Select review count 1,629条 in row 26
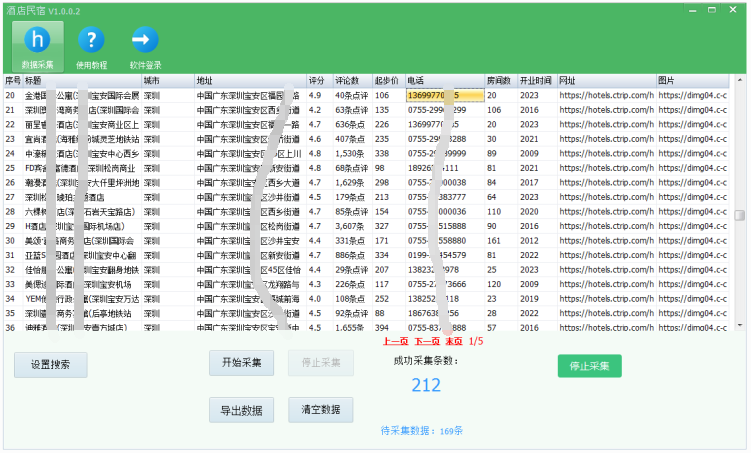Viewport: 751px width, 453px height. (x=353, y=182)
